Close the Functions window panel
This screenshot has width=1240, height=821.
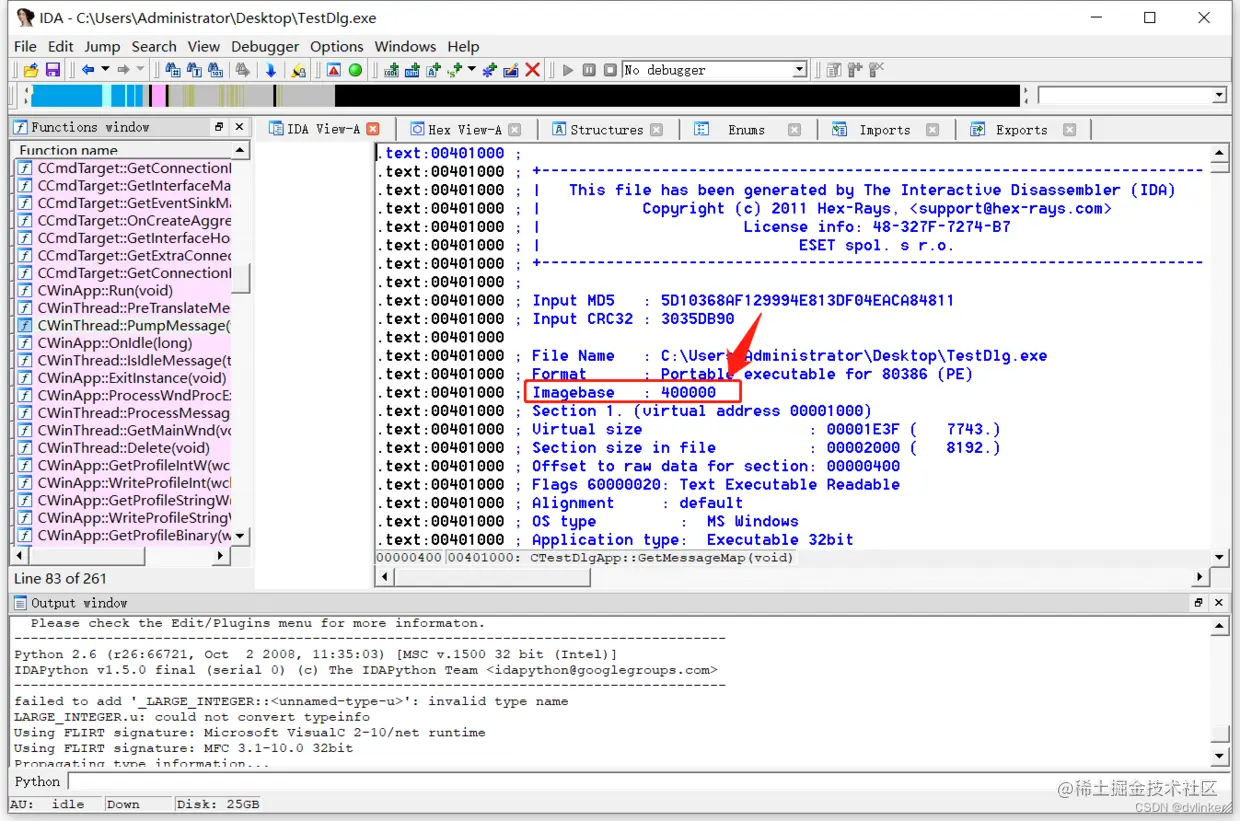pos(239,127)
